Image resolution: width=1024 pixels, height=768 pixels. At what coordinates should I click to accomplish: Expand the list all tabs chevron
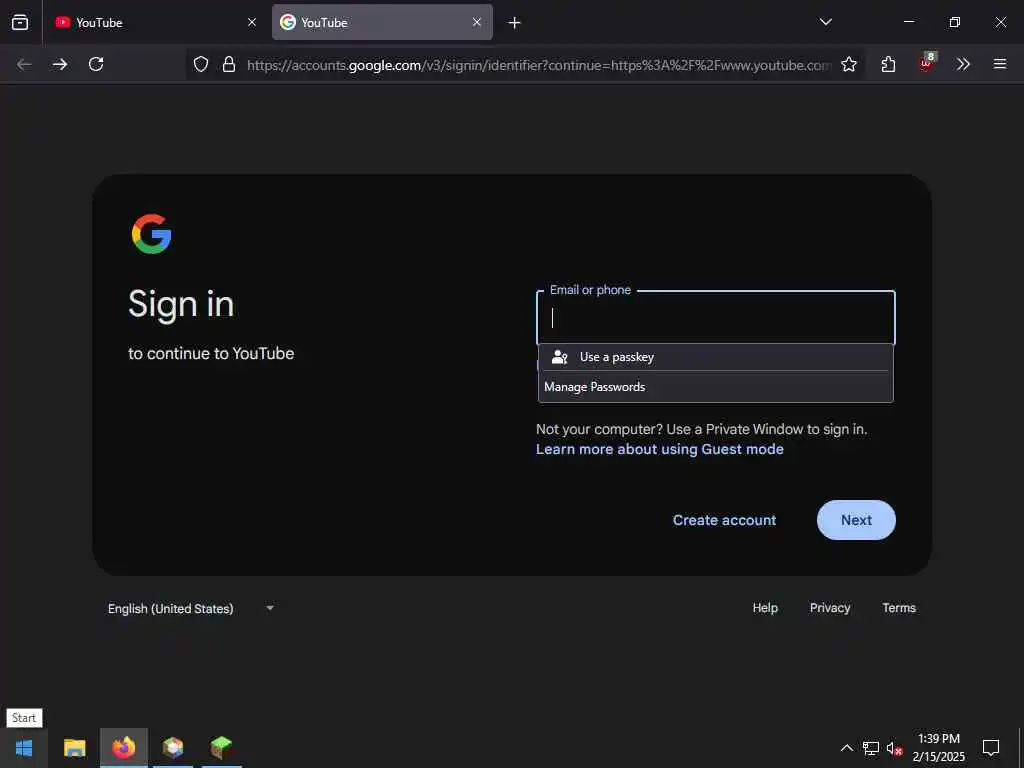[825, 22]
